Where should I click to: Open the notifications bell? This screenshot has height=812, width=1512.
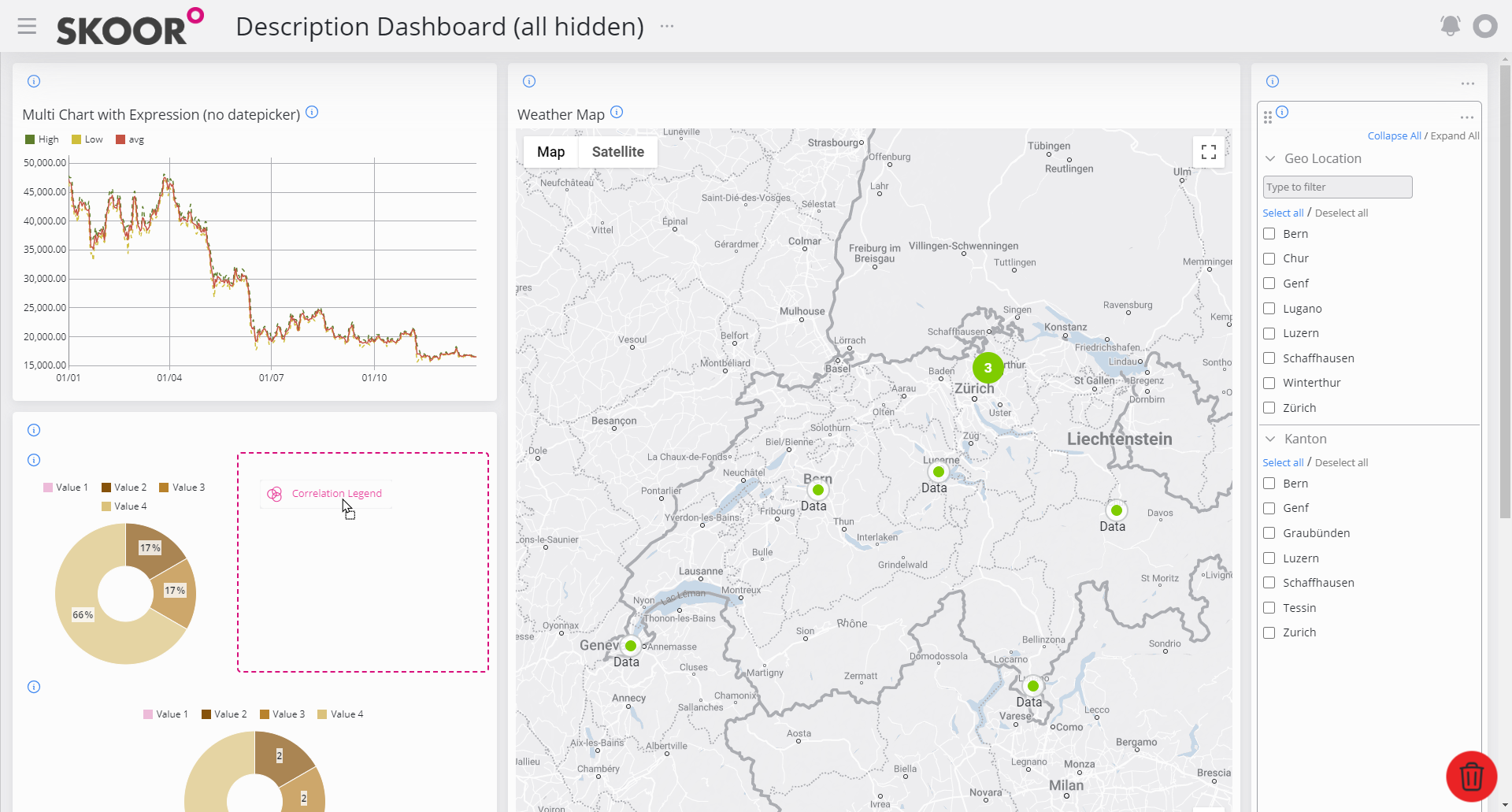coord(1450,26)
